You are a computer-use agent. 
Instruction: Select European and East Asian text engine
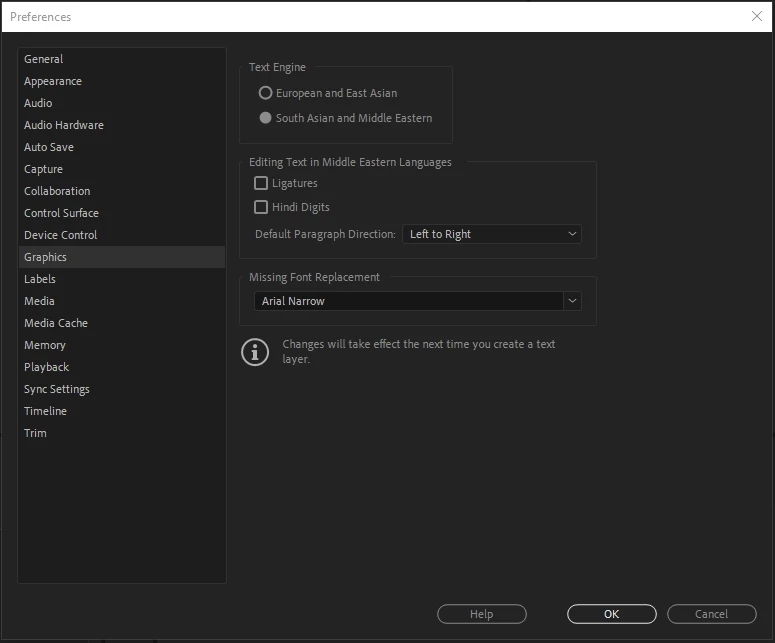click(265, 93)
